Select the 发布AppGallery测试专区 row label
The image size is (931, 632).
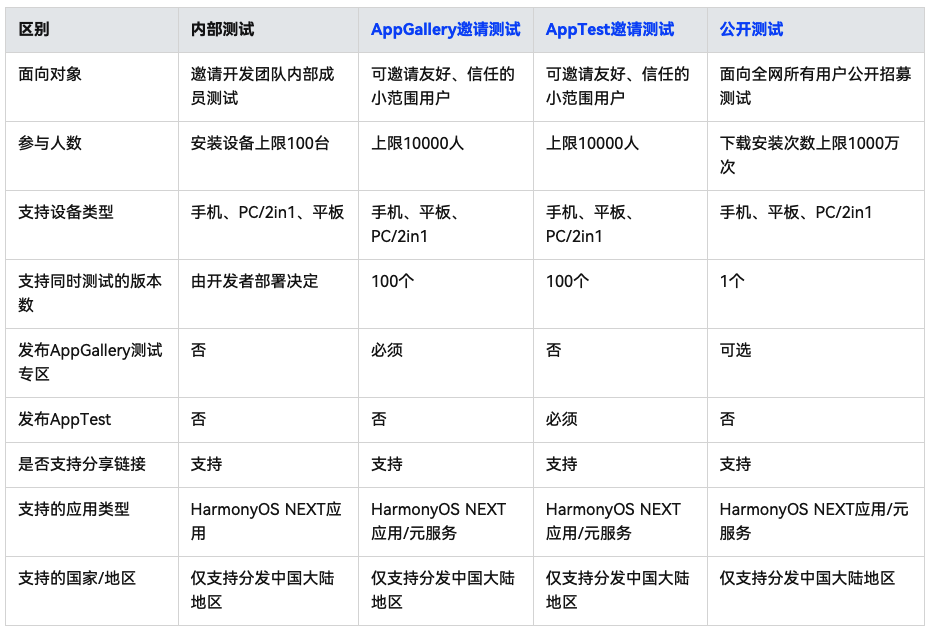click(x=90, y=362)
